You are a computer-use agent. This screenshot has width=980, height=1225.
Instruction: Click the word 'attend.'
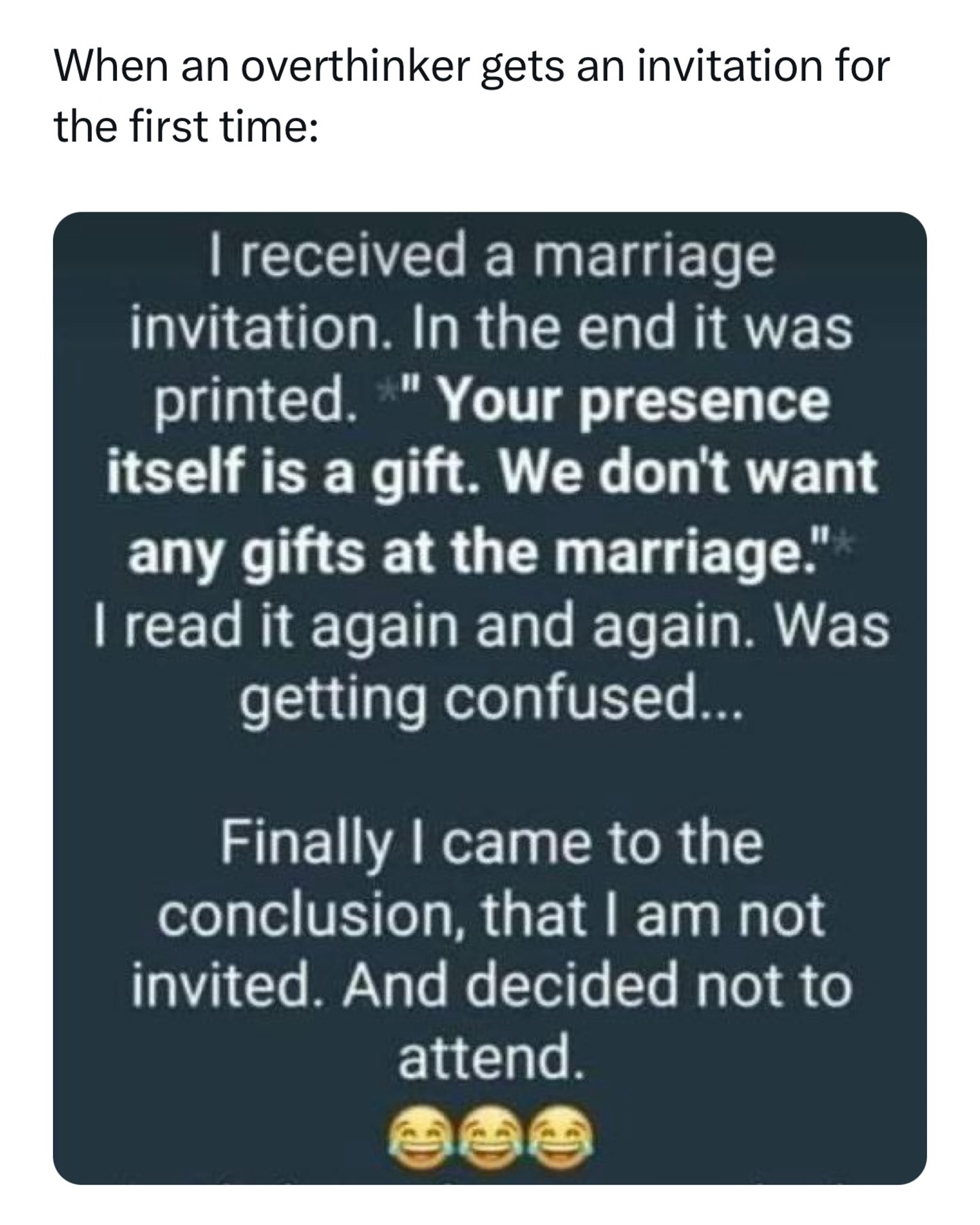491,1058
